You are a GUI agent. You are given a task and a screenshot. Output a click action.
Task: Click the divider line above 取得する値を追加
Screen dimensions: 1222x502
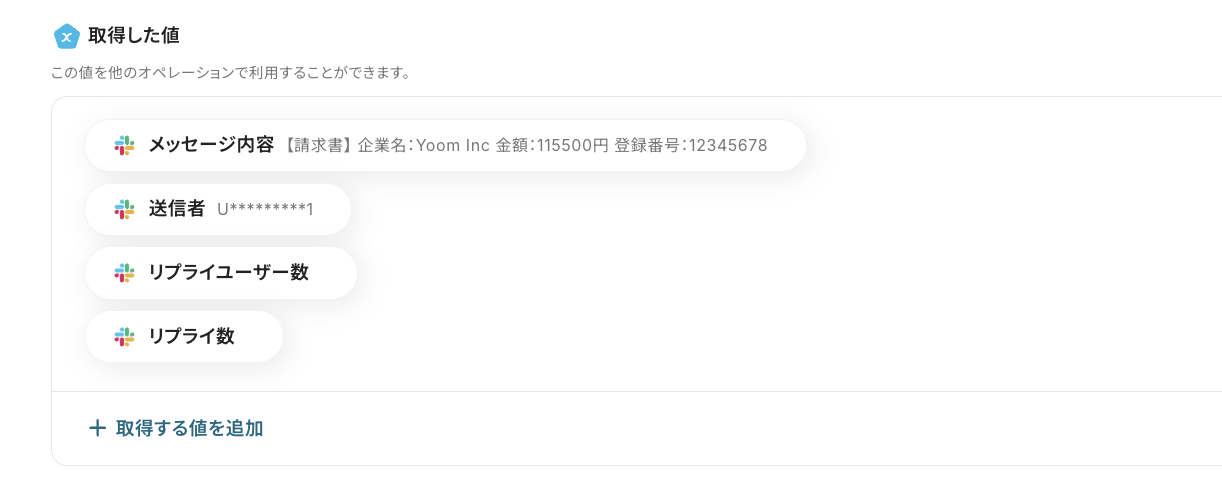[x=600, y=391]
